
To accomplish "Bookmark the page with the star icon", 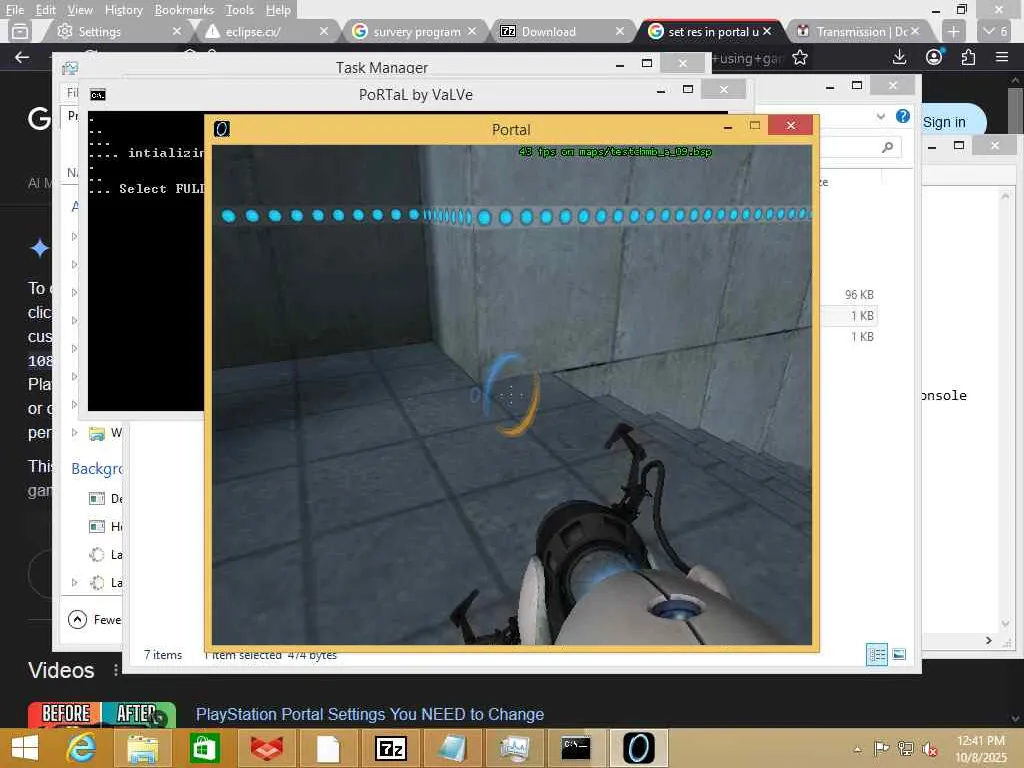I will coord(799,58).
